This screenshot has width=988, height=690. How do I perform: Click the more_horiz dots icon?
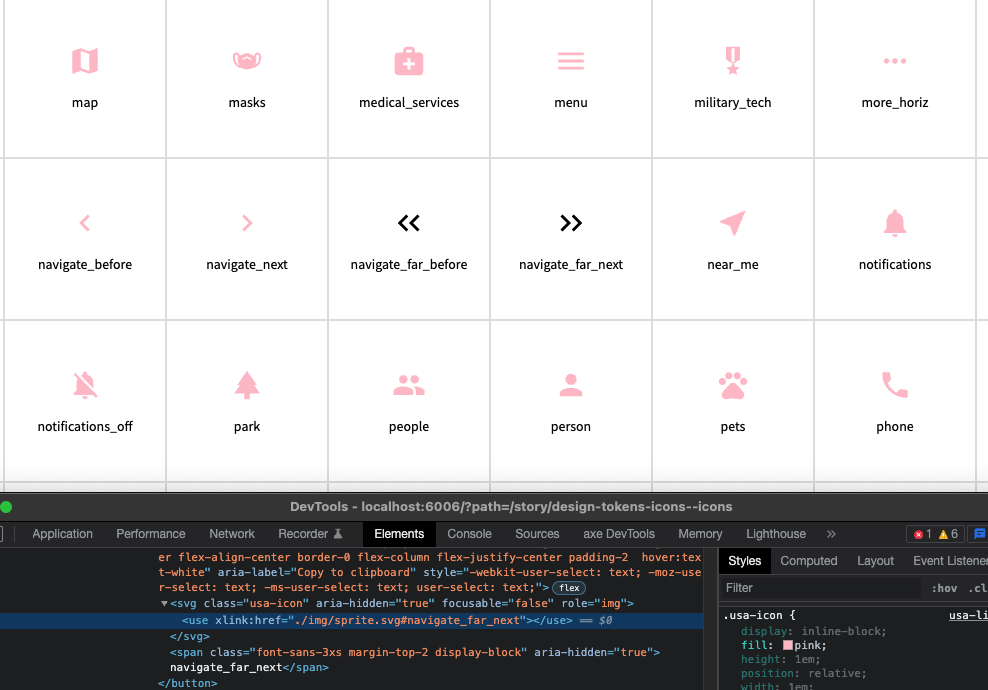point(895,61)
